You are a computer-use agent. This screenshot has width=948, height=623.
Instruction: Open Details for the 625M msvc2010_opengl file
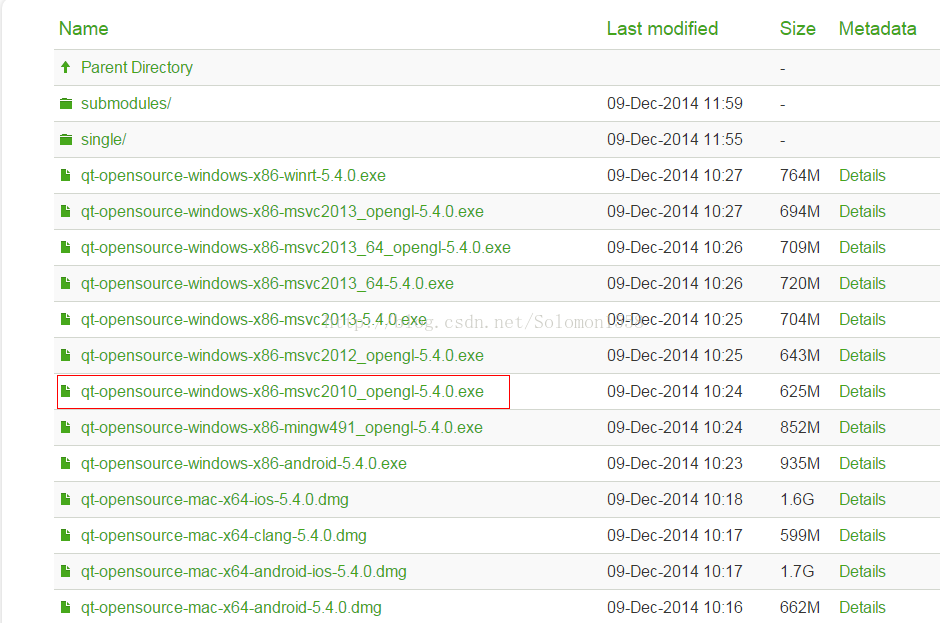(862, 391)
